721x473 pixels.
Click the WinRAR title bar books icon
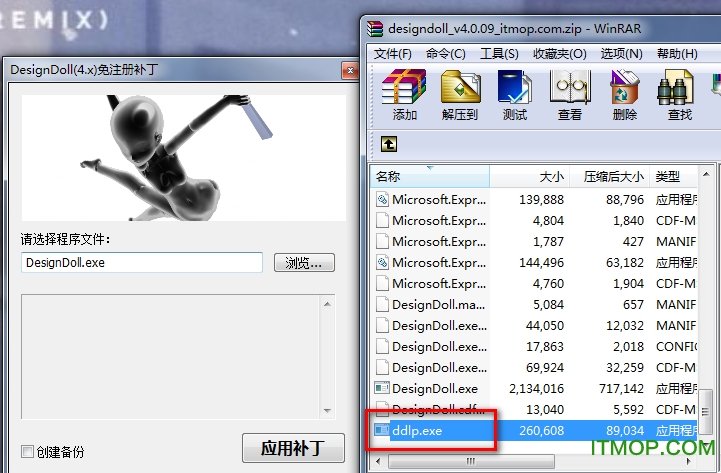[x=375, y=29]
